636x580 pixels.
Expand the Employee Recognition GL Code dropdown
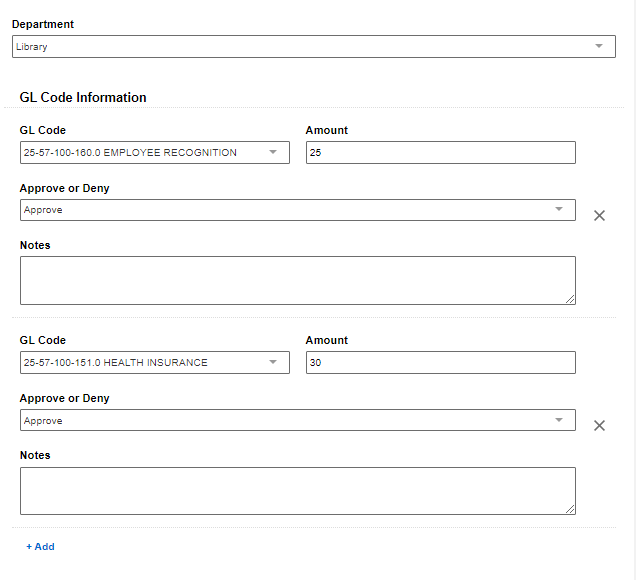pos(155,153)
